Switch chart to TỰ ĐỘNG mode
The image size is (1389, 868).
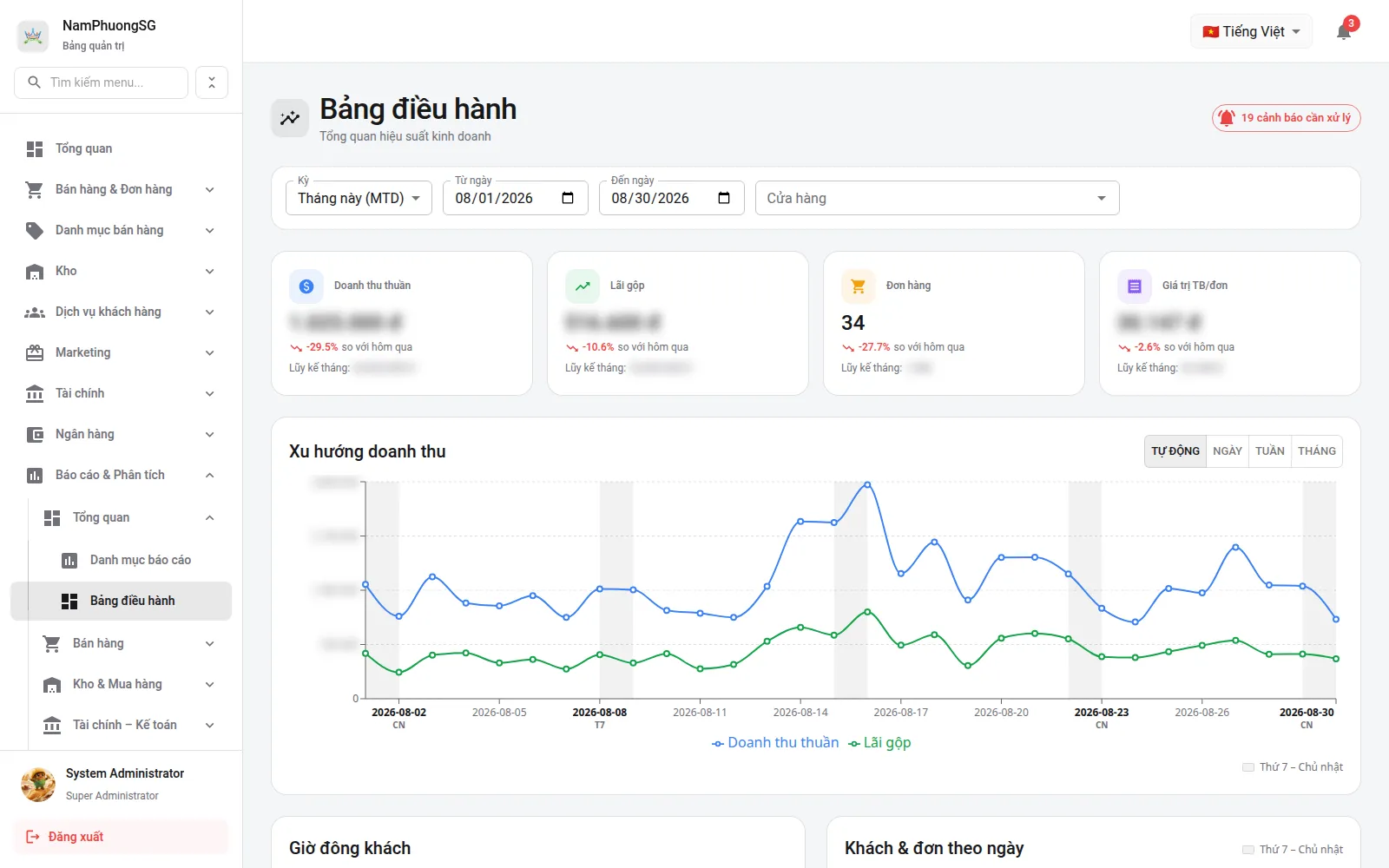(x=1175, y=451)
